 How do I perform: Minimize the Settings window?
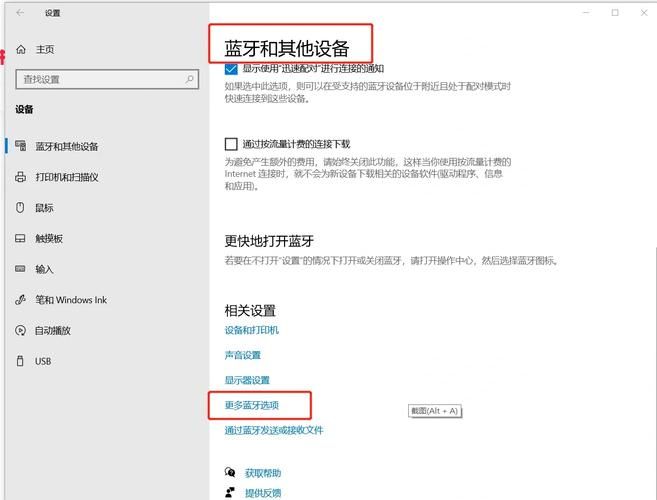tap(586, 13)
